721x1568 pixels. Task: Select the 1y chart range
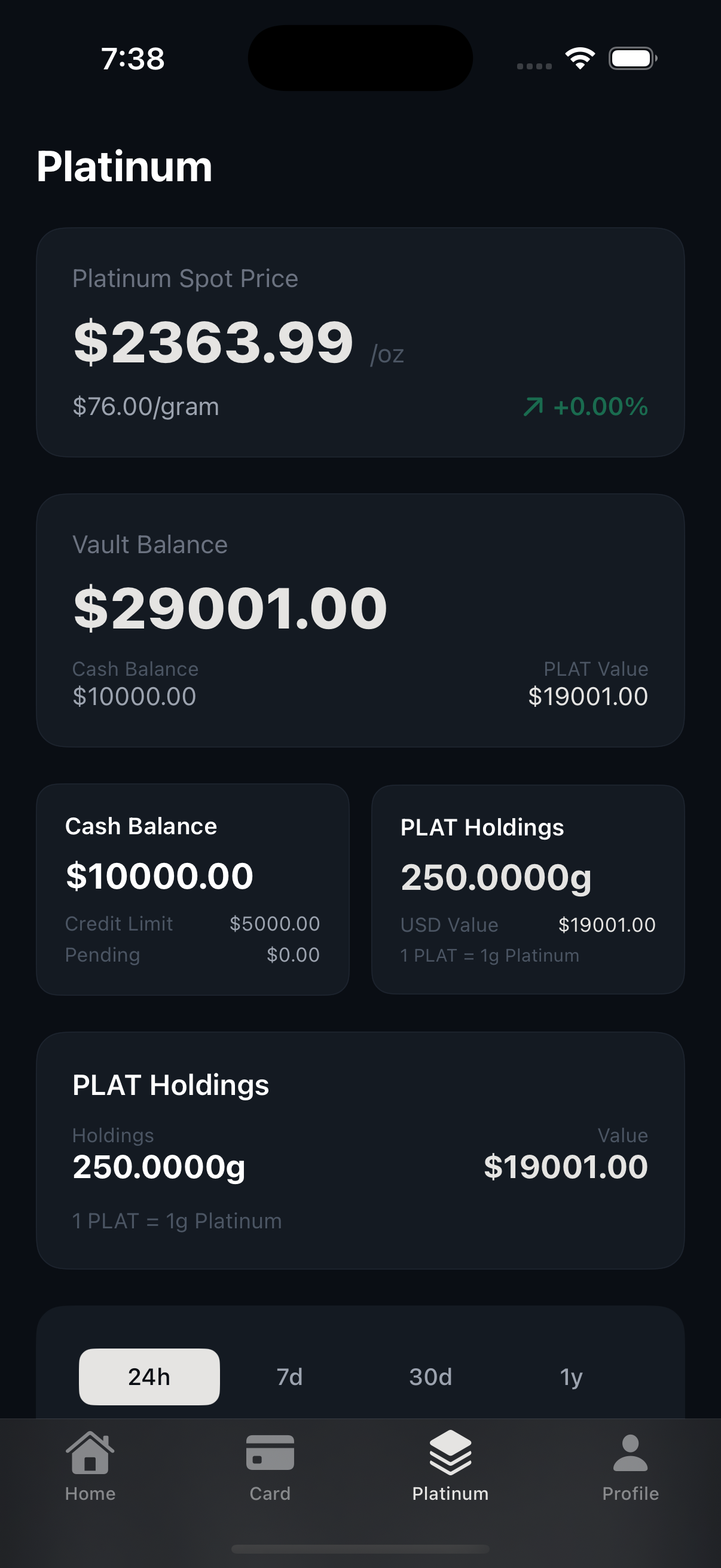tap(571, 1377)
